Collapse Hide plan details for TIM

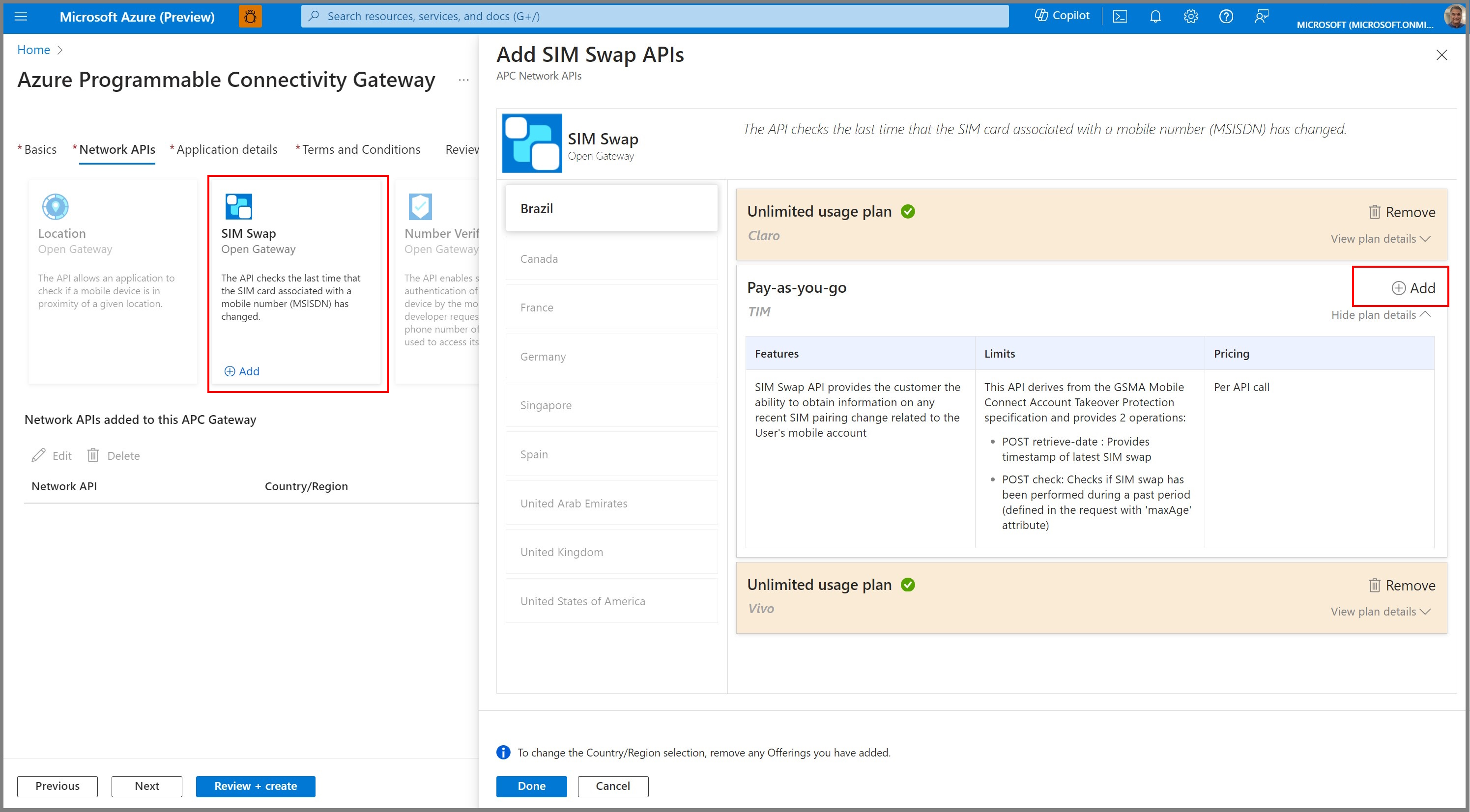[x=1381, y=315]
